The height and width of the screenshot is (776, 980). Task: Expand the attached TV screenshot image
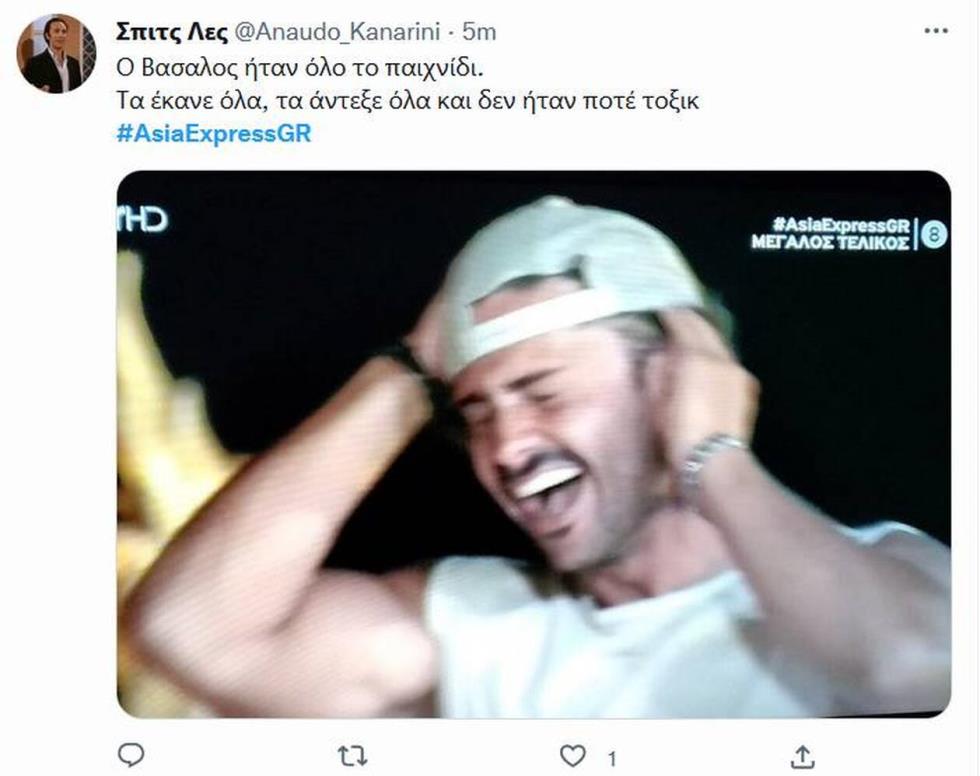pyautogui.click(x=534, y=444)
